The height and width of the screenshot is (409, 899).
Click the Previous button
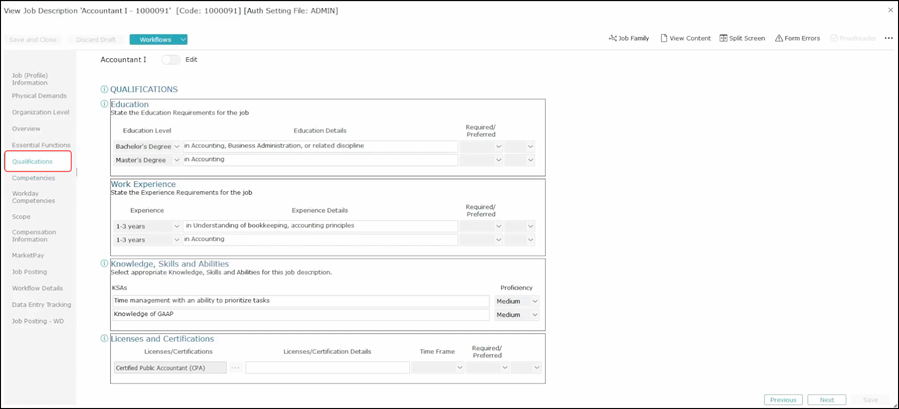[783, 399]
